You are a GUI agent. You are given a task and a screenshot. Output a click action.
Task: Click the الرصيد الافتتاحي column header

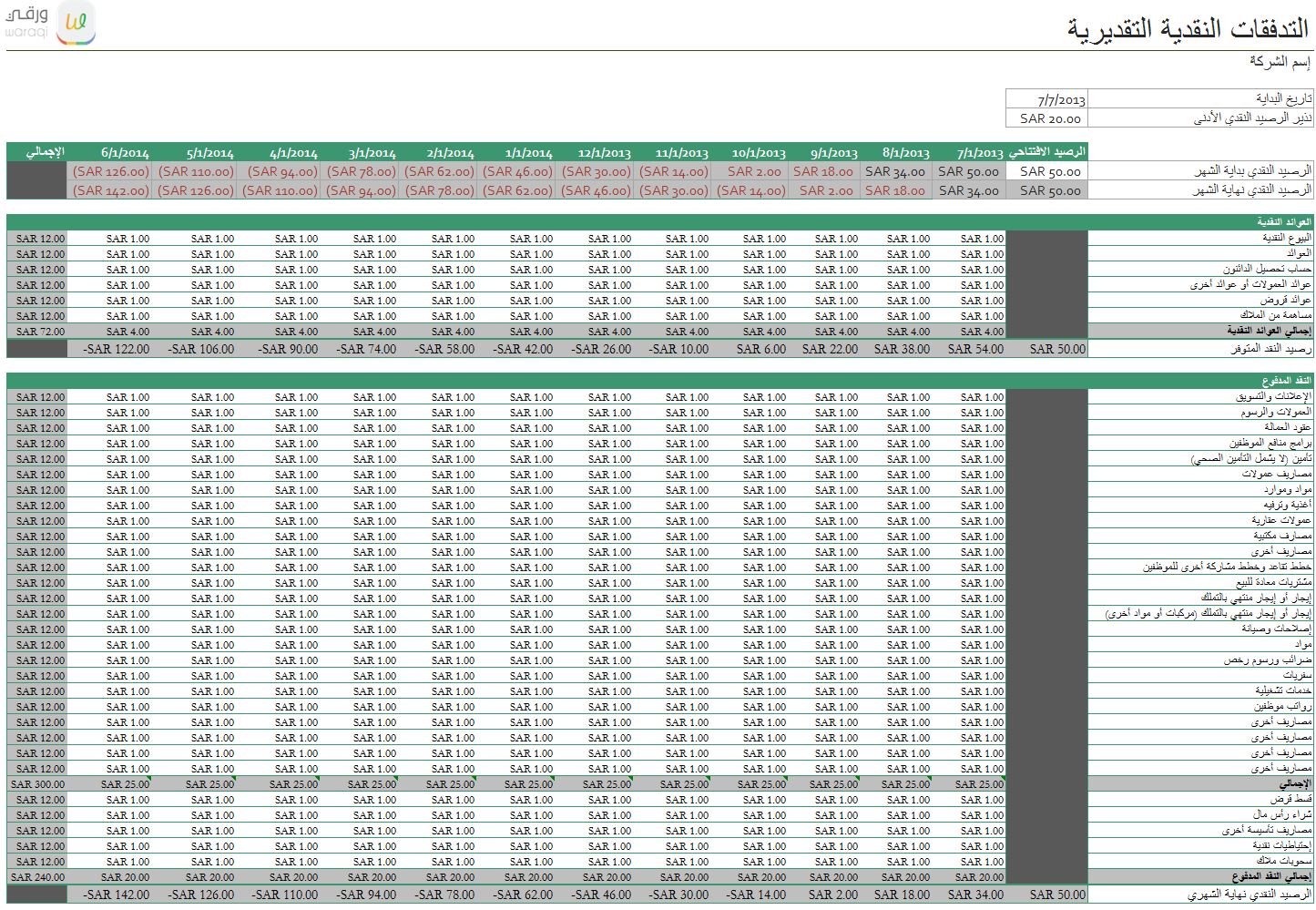[x=1047, y=152]
